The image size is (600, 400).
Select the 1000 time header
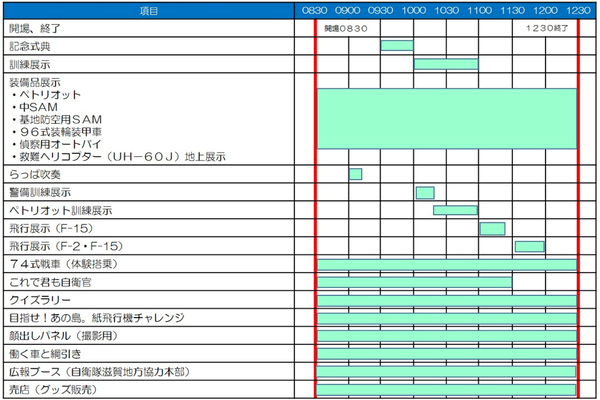(x=414, y=10)
